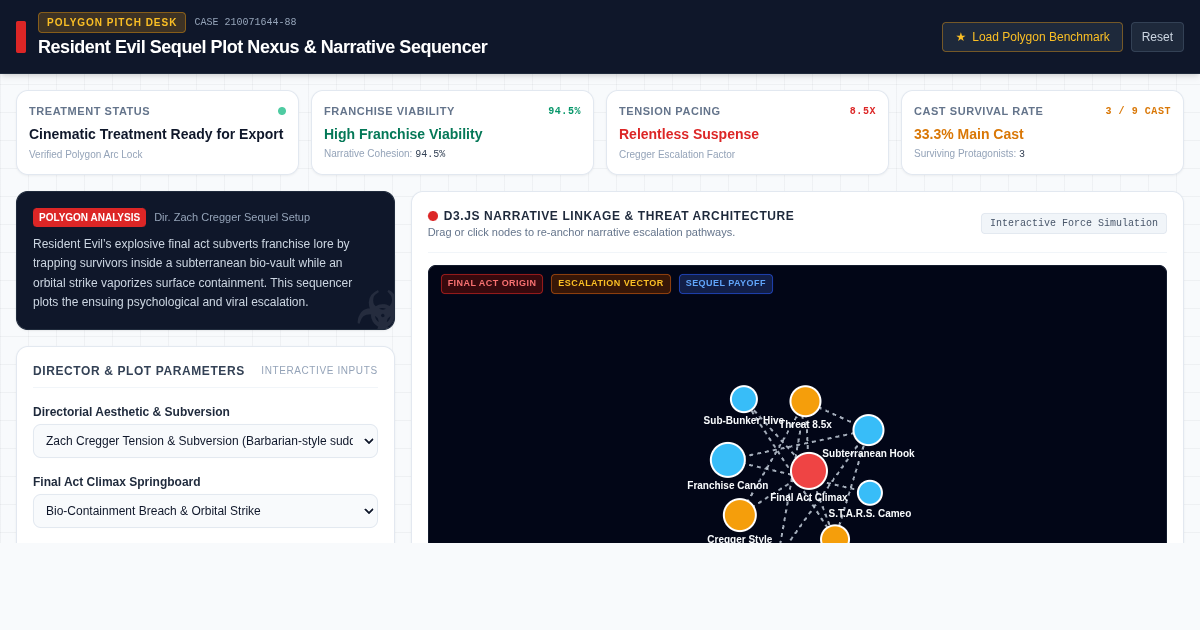Image resolution: width=1200 pixels, height=630 pixels.
Task: Click the Cregger Escalation Factor text
Action: tap(677, 154)
